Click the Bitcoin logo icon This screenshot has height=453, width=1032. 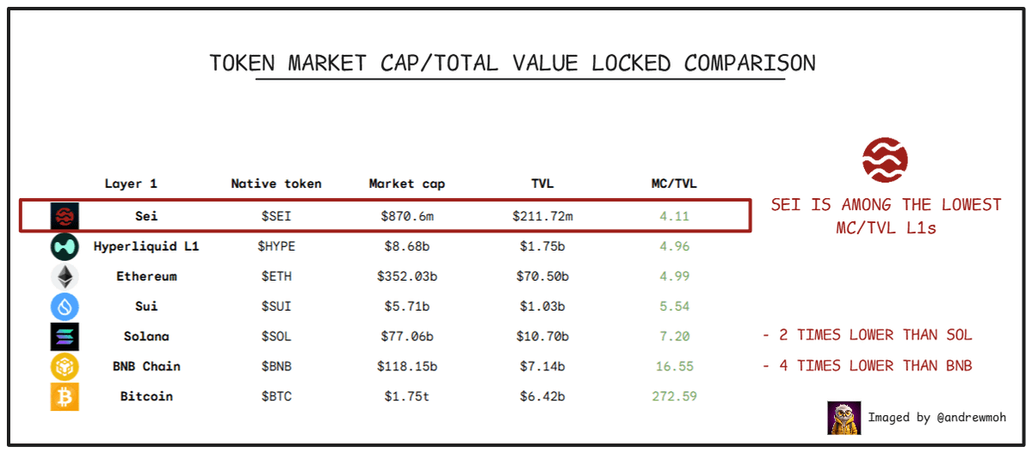point(64,396)
